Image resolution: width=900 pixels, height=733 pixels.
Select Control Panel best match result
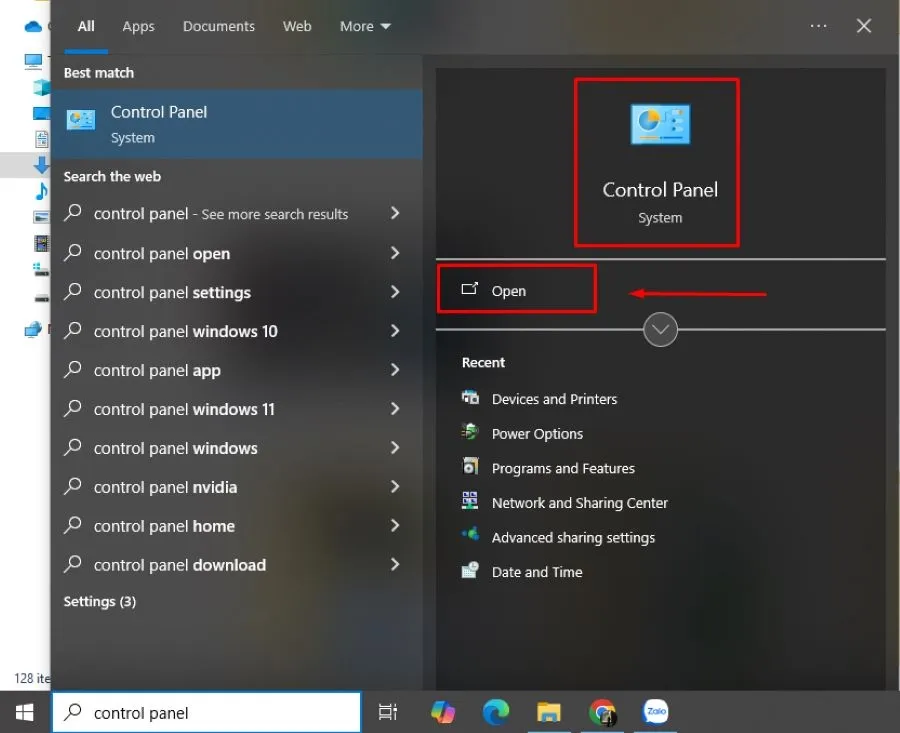(x=236, y=124)
